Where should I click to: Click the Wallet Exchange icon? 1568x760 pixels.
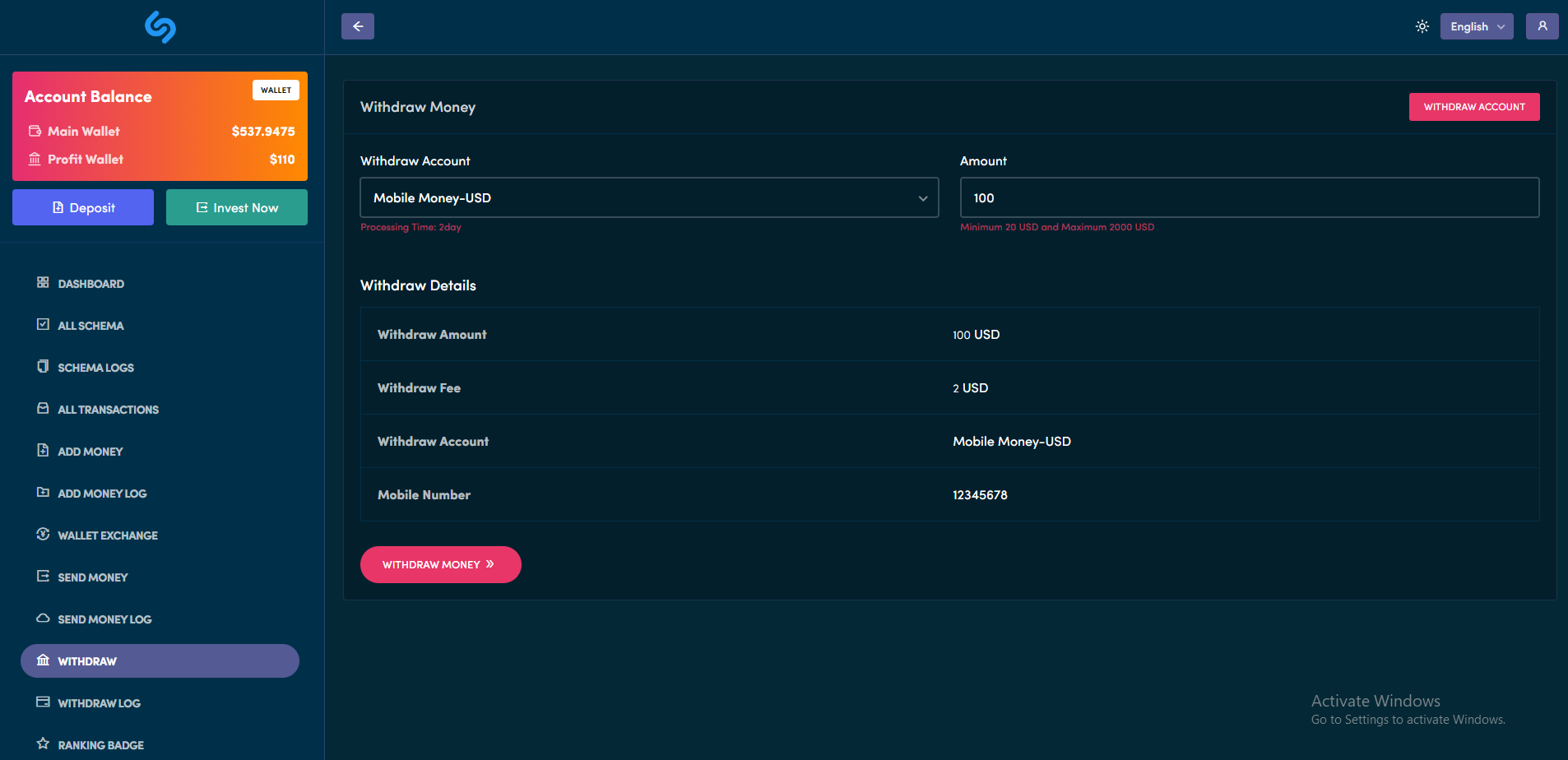pyautogui.click(x=43, y=534)
